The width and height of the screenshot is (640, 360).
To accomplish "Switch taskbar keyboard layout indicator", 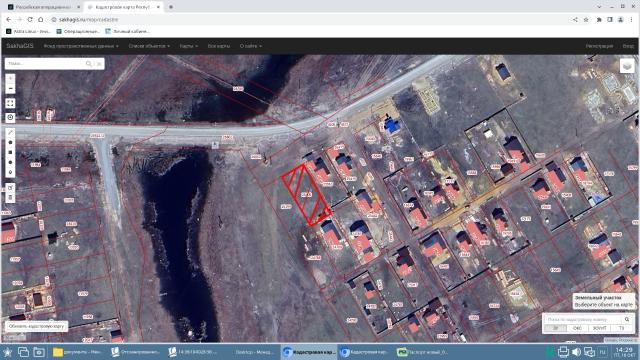I will (x=602, y=352).
